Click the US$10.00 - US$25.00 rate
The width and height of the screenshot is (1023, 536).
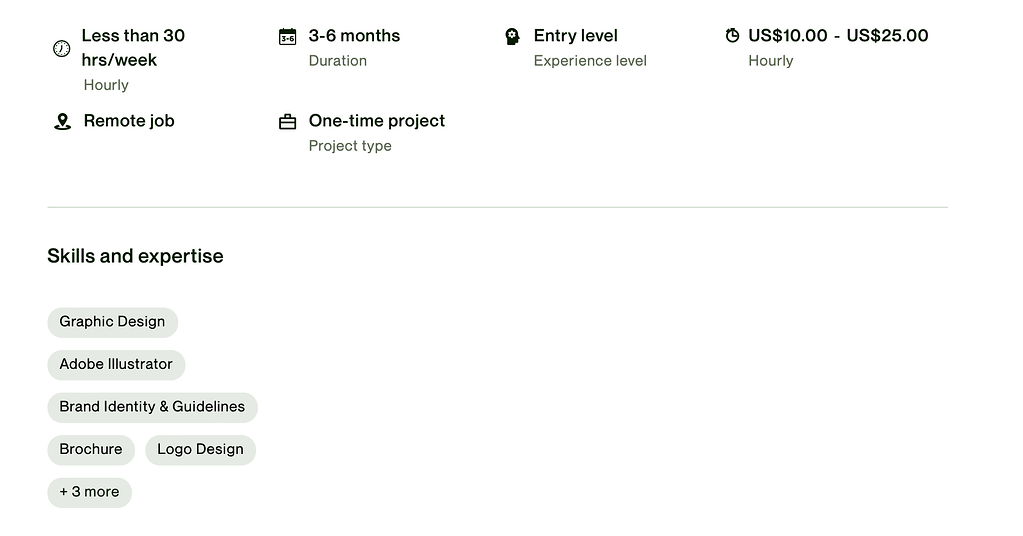(838, 36)
